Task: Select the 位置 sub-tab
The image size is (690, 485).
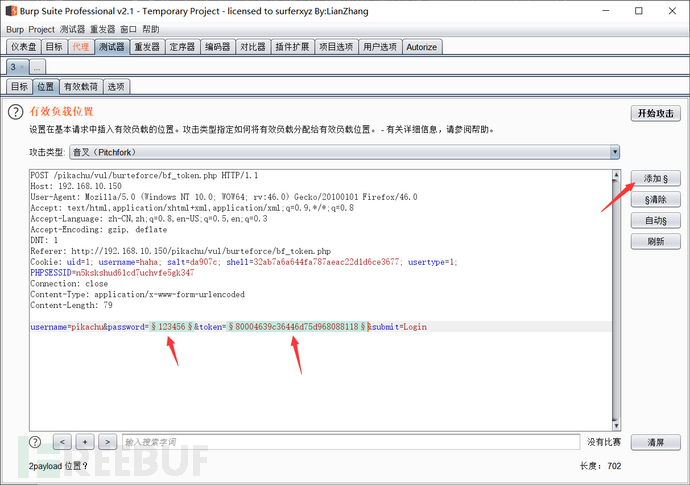Action: (x=46, y=86)
